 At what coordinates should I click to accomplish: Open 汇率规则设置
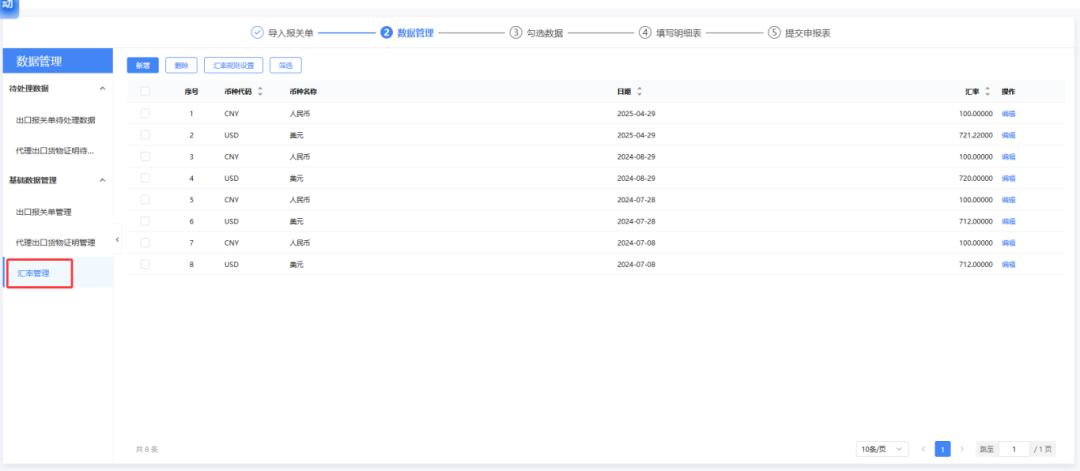tap(233, 65)
